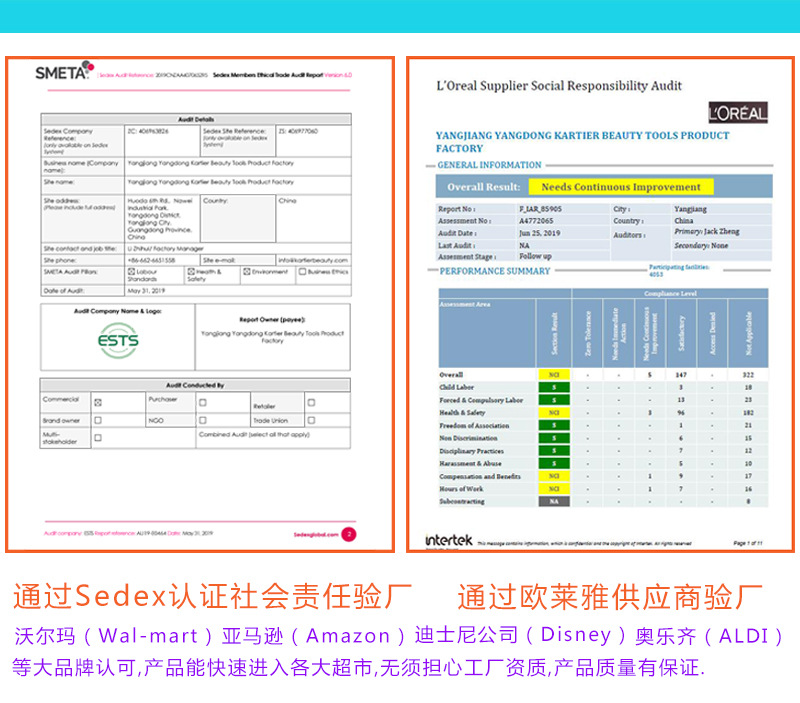
Task: Click the Page 1 of 11 footer text
Action: tap(748, 543)
